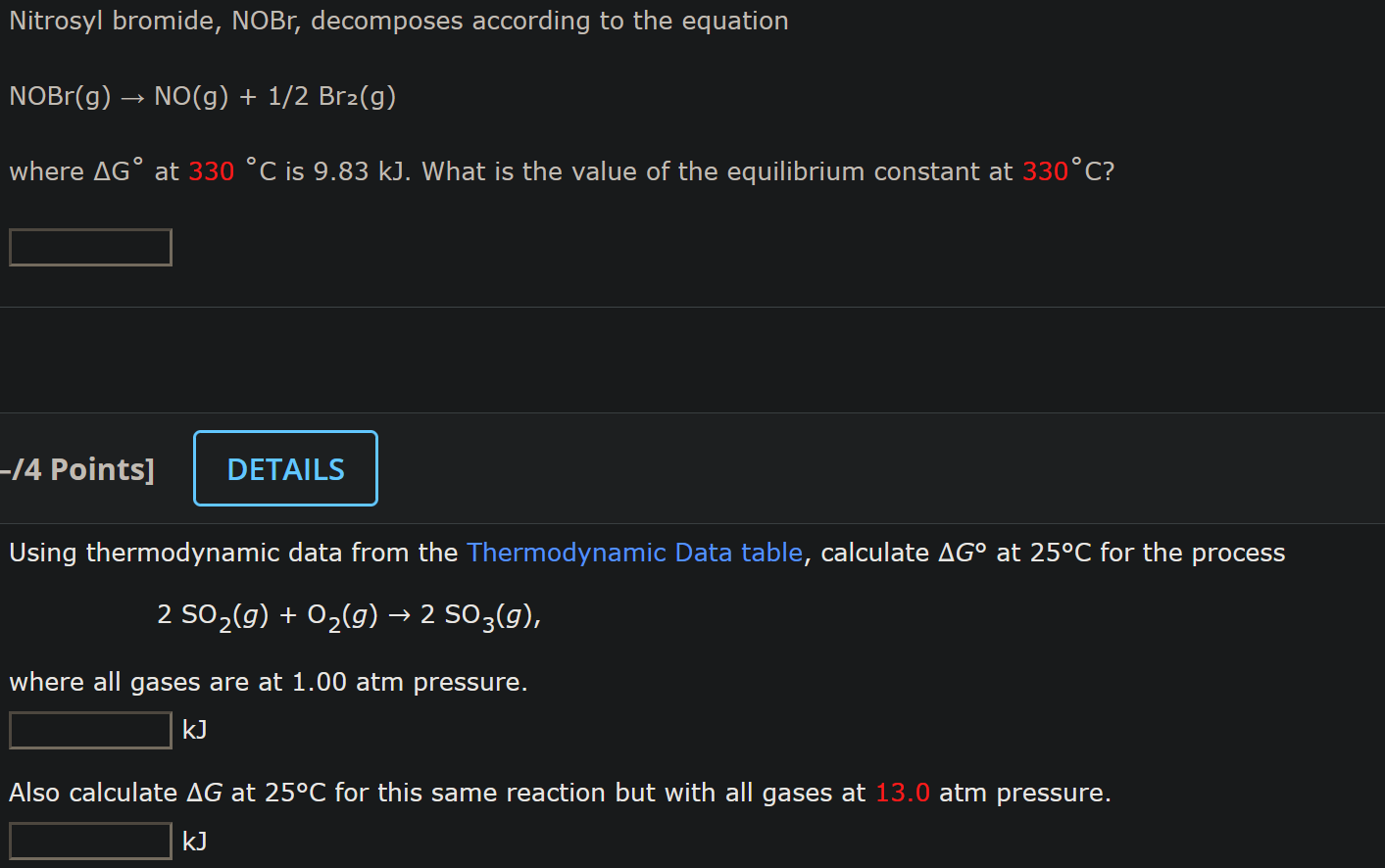Click the 2 SO2 reaction equation text
The width and height of the screenshot is (1385, 868).
coord(348,615)
